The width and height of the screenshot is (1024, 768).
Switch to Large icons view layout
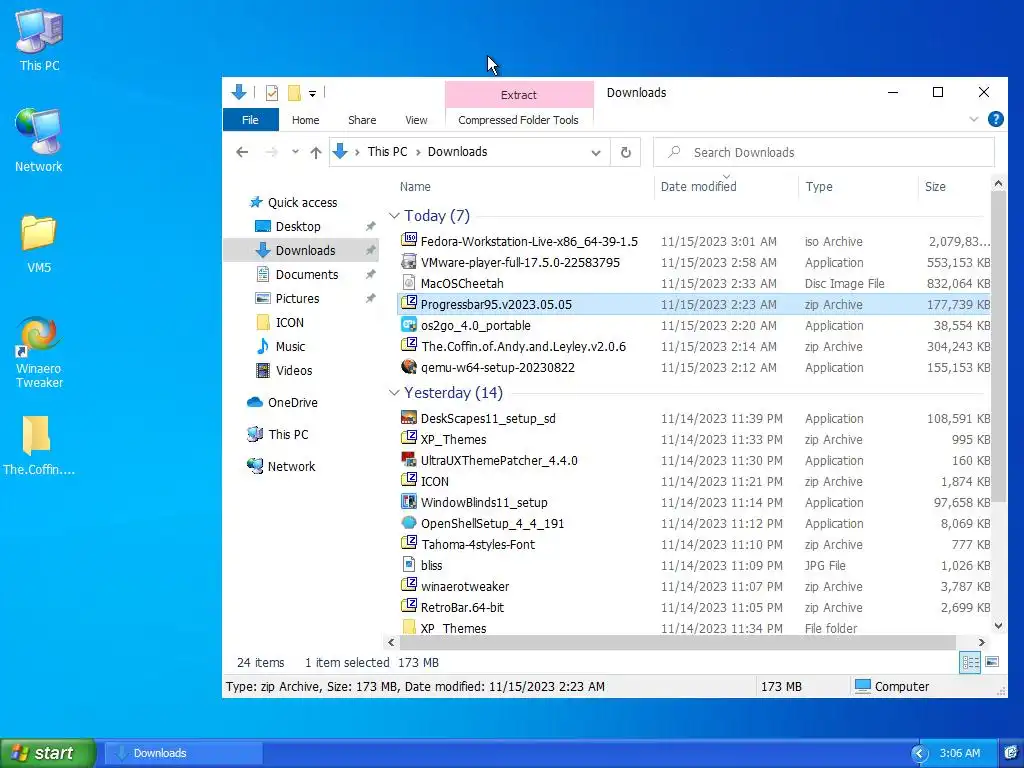point(991,662)
